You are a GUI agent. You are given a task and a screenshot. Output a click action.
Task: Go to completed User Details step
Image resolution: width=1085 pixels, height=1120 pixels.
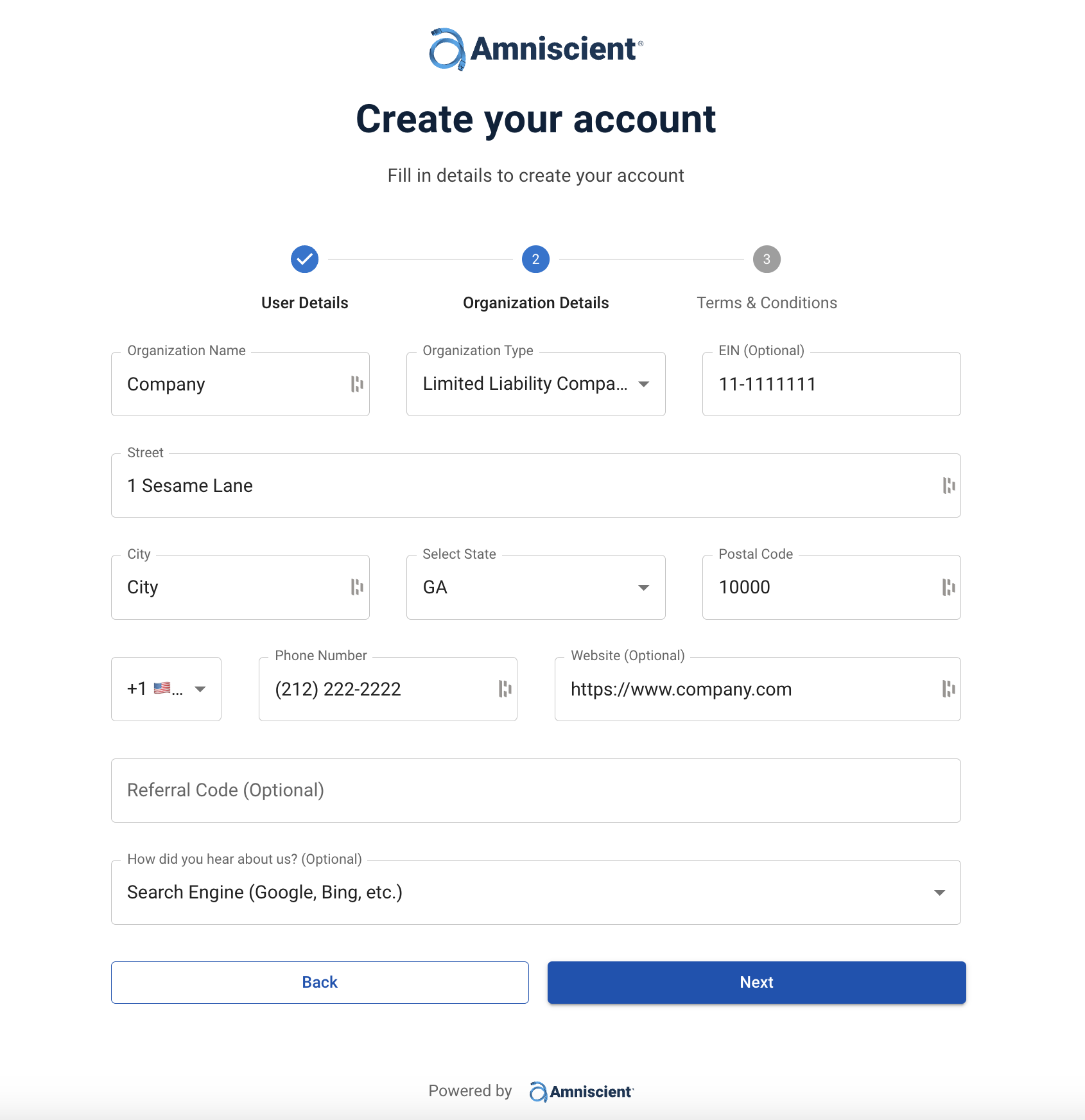point(304,259)
